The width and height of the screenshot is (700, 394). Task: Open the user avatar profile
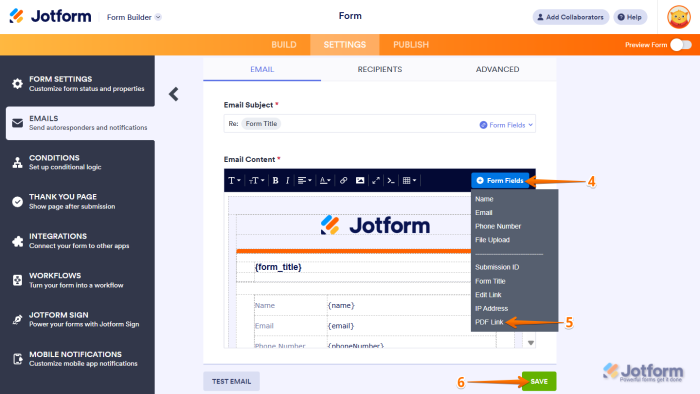[679, 17]
